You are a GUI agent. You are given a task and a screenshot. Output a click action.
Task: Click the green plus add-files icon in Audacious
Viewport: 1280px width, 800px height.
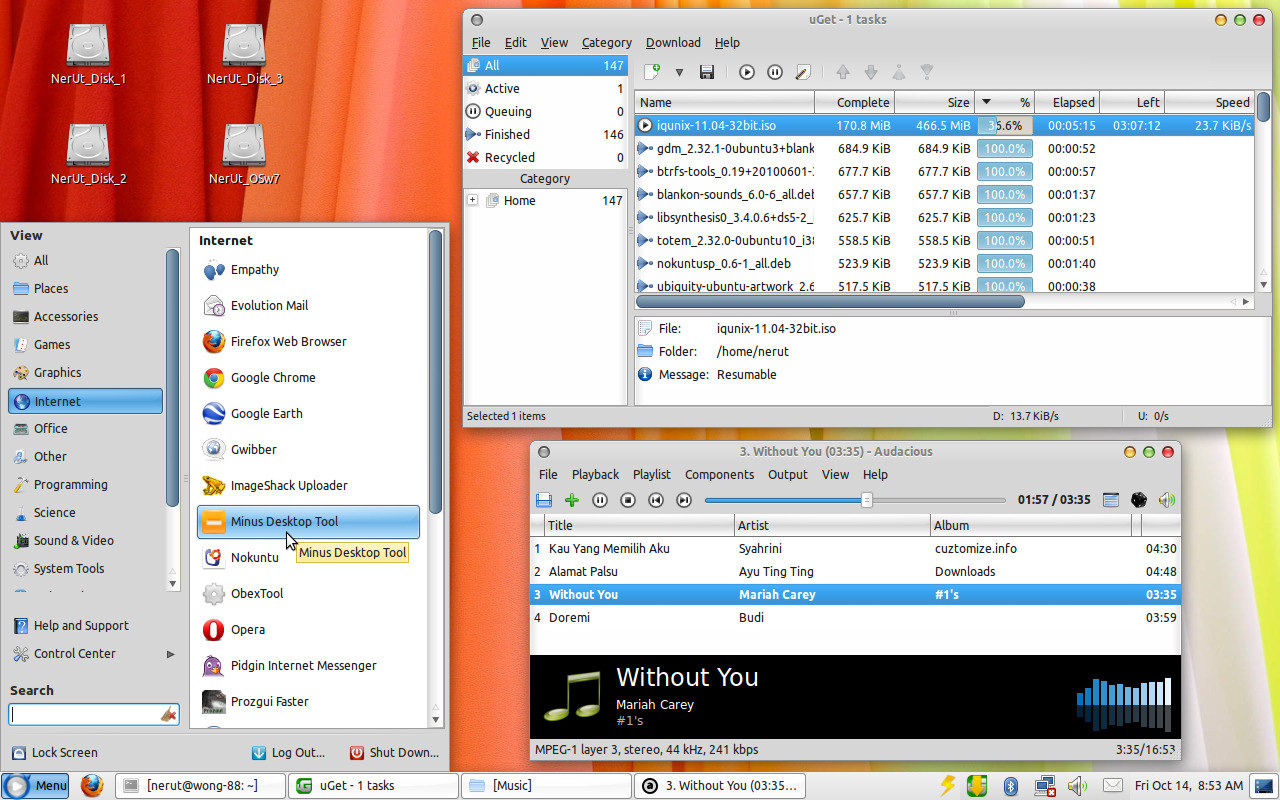(572, 500)
